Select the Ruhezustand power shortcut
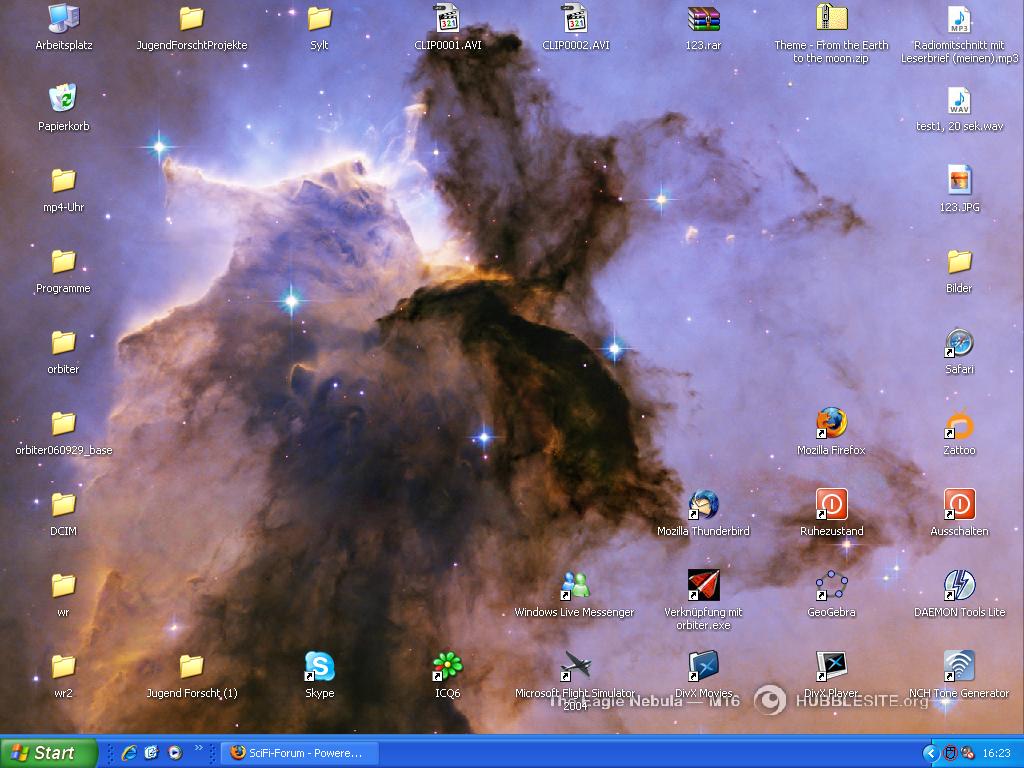The image size is (1024, 768). [831, 505]
